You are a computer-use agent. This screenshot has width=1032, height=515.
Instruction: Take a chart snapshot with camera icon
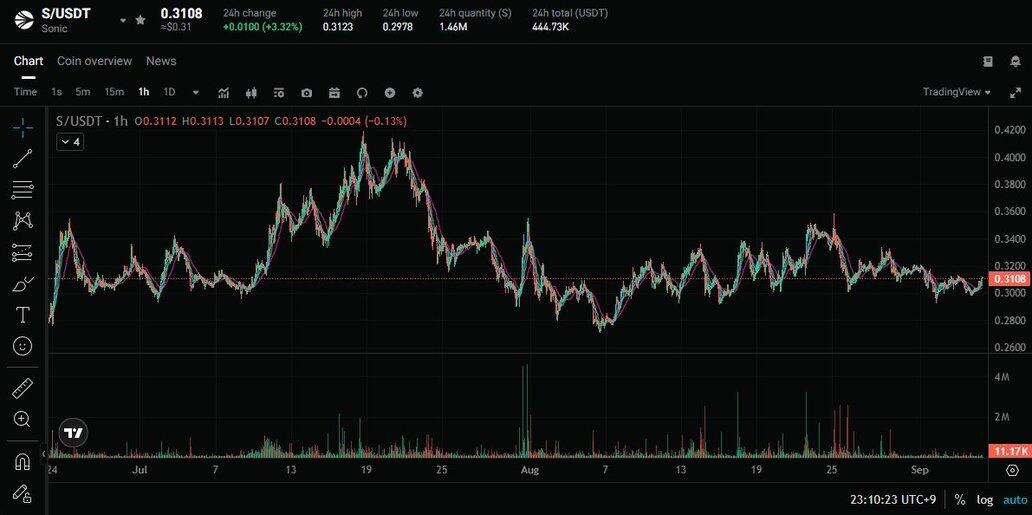pos(307,93)
